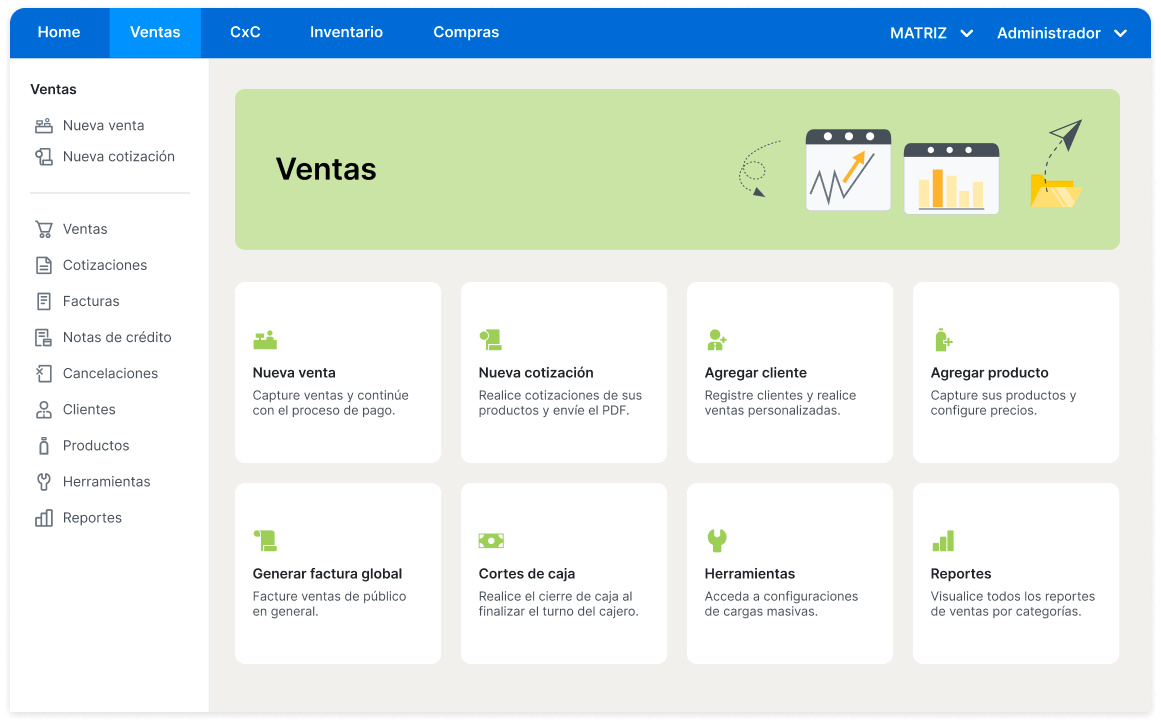The height and width of the screenshot is (724, 1161).
Task: Click the green scroll icon on Nueva cotización card
Action: 490,340
